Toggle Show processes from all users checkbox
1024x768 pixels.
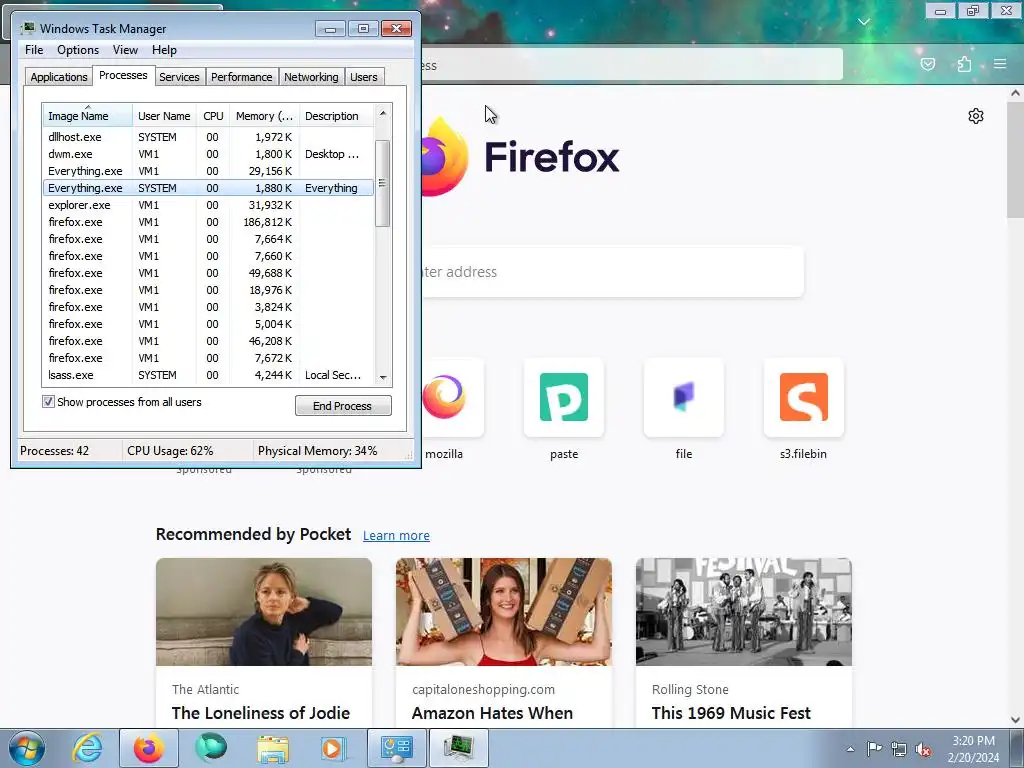coord(48,402)
